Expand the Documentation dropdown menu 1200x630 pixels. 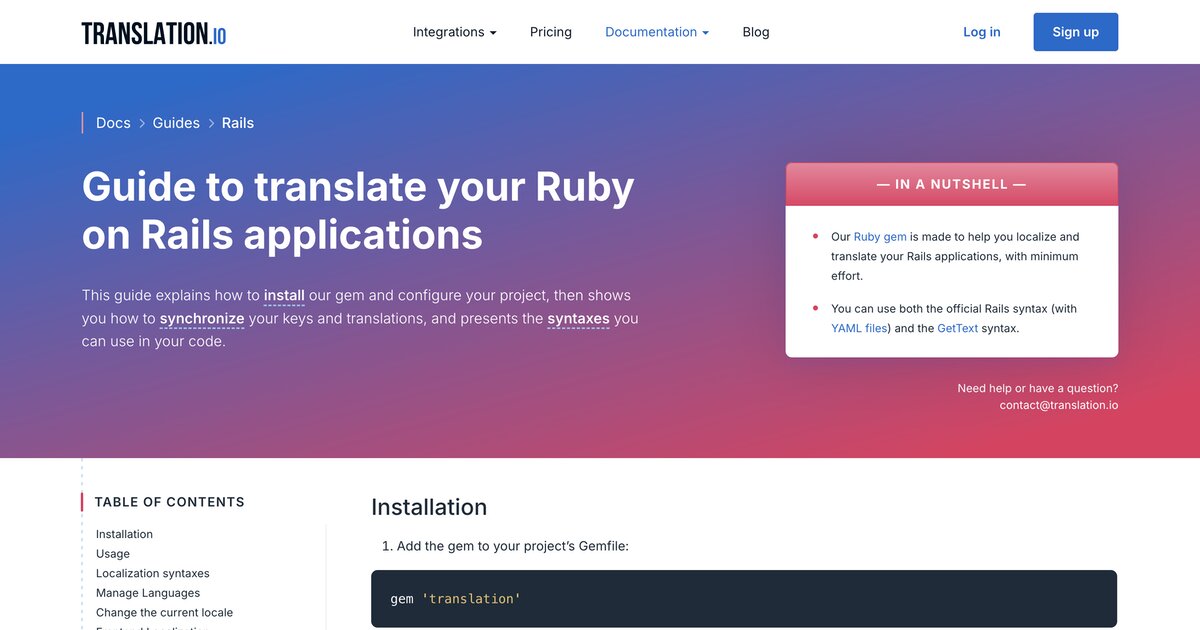(657, 32)
